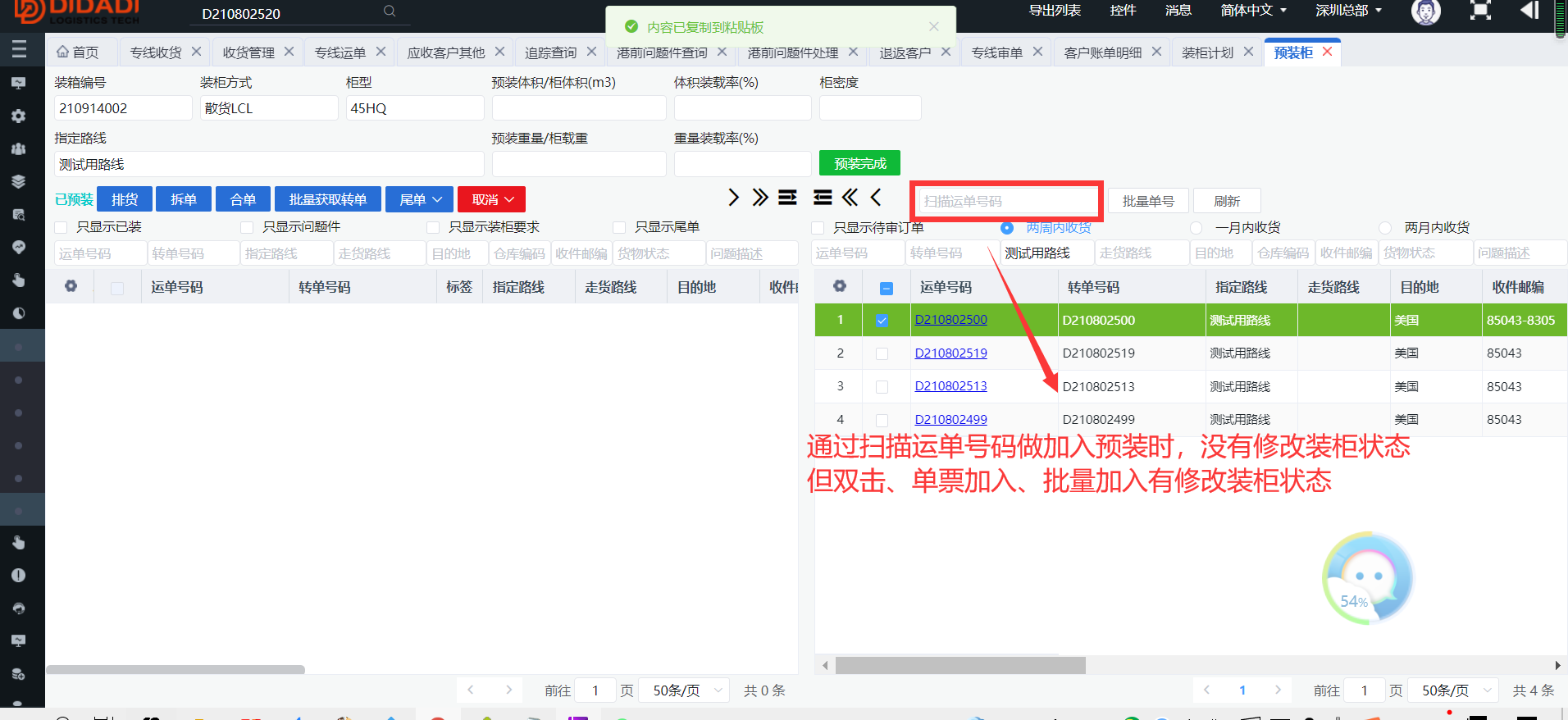The width and height of the screenshot is (1568, 720).
Task: Focus the 扫描运单号码 input field
Action: 1008,201
